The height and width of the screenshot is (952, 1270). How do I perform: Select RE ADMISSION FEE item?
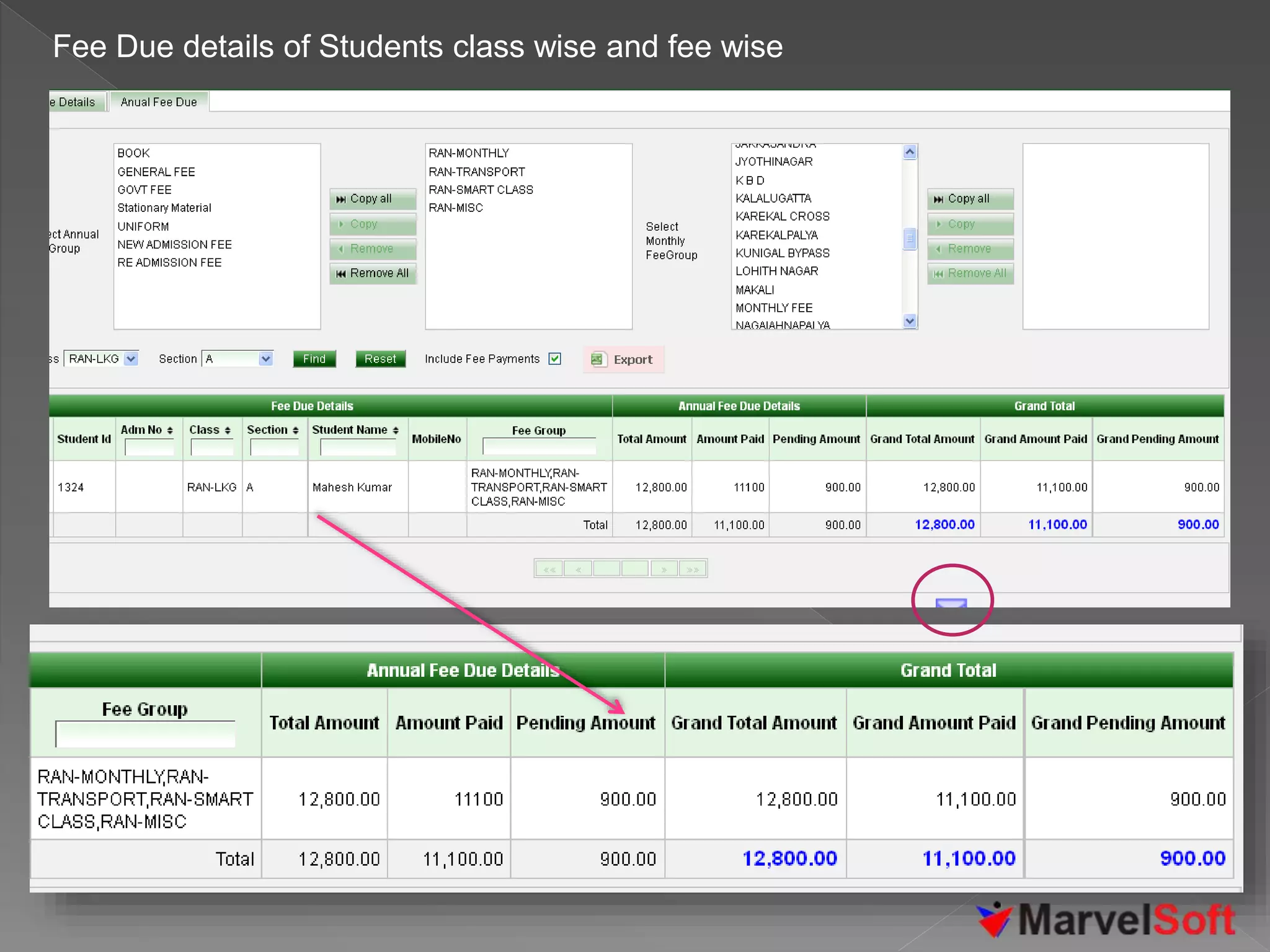(169, 262)
